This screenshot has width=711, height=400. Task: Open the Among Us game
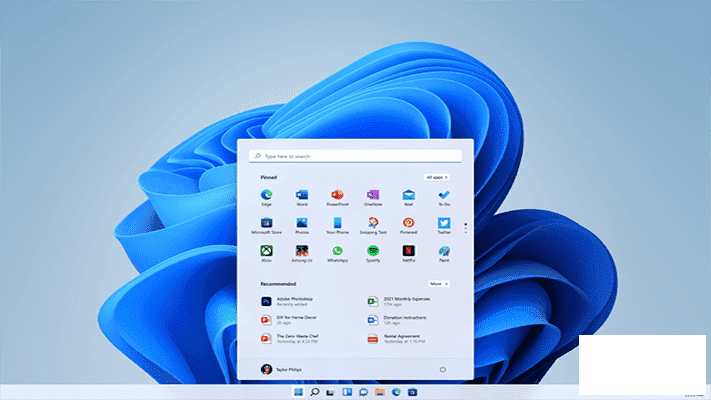pos(302,254)
